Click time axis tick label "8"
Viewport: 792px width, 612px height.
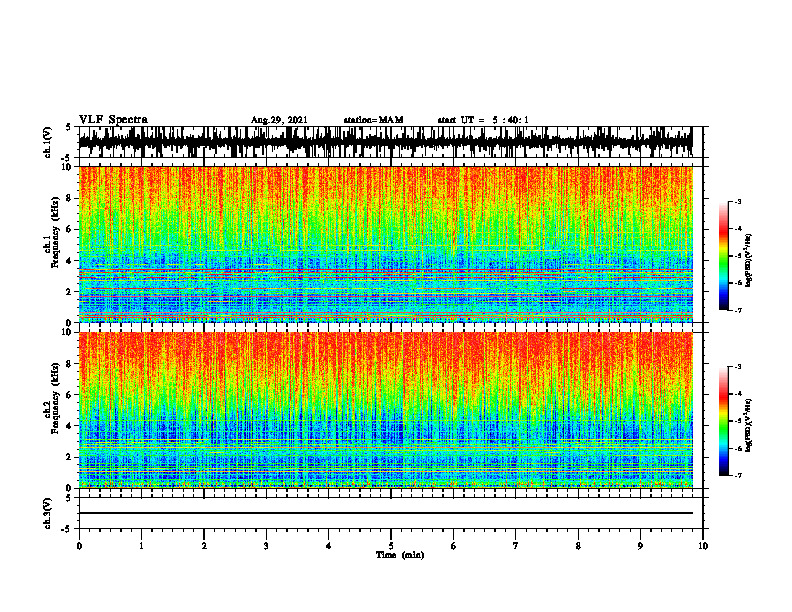pos(578,546)
